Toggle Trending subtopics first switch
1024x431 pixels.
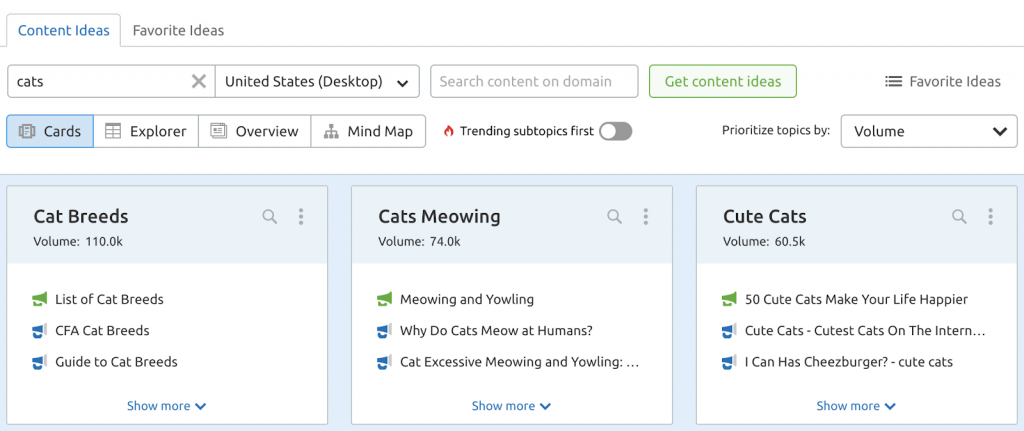[615, 131]
